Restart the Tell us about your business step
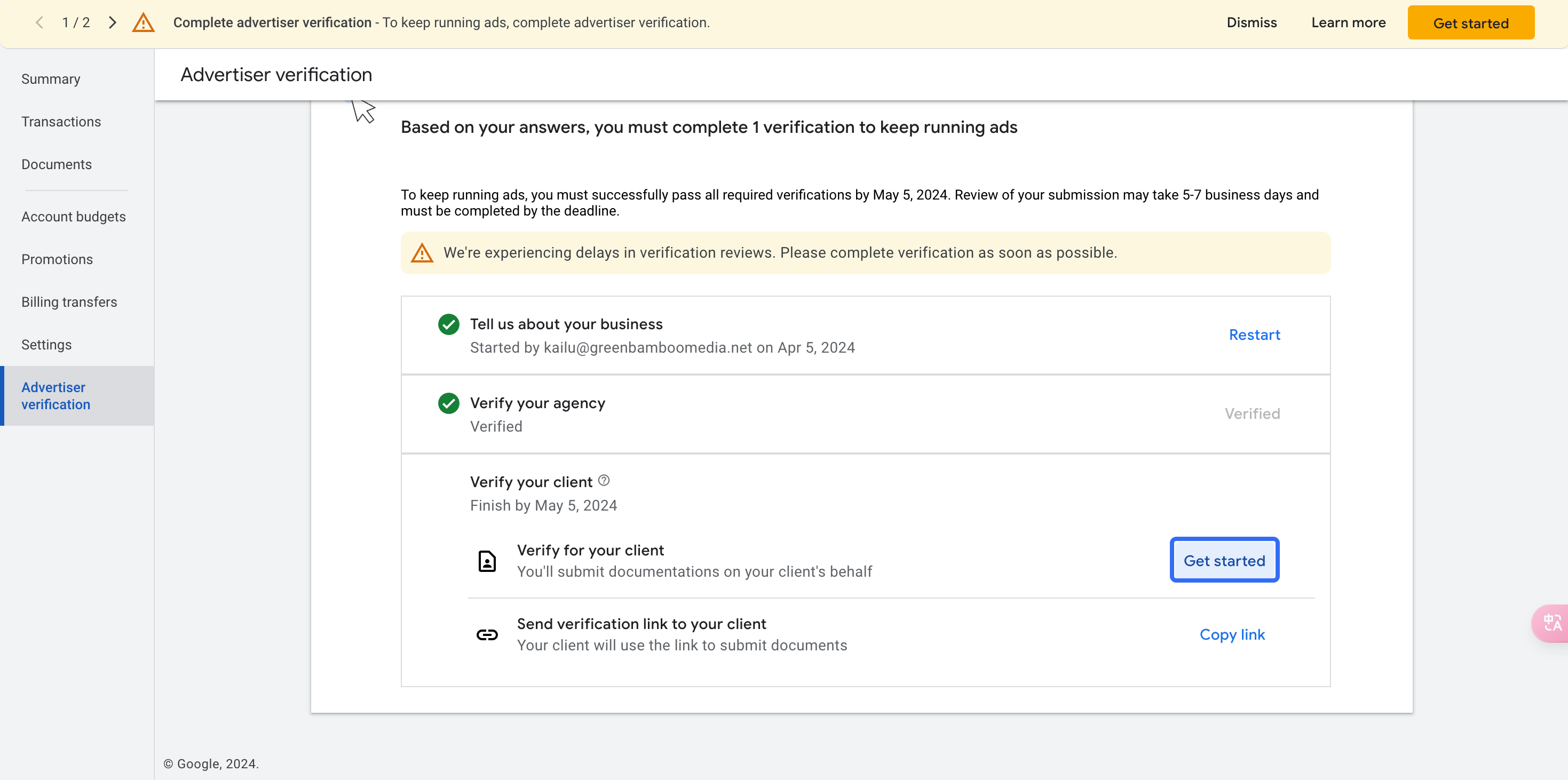Viewport: 1568px width, 780px height. coord(1255,335)
